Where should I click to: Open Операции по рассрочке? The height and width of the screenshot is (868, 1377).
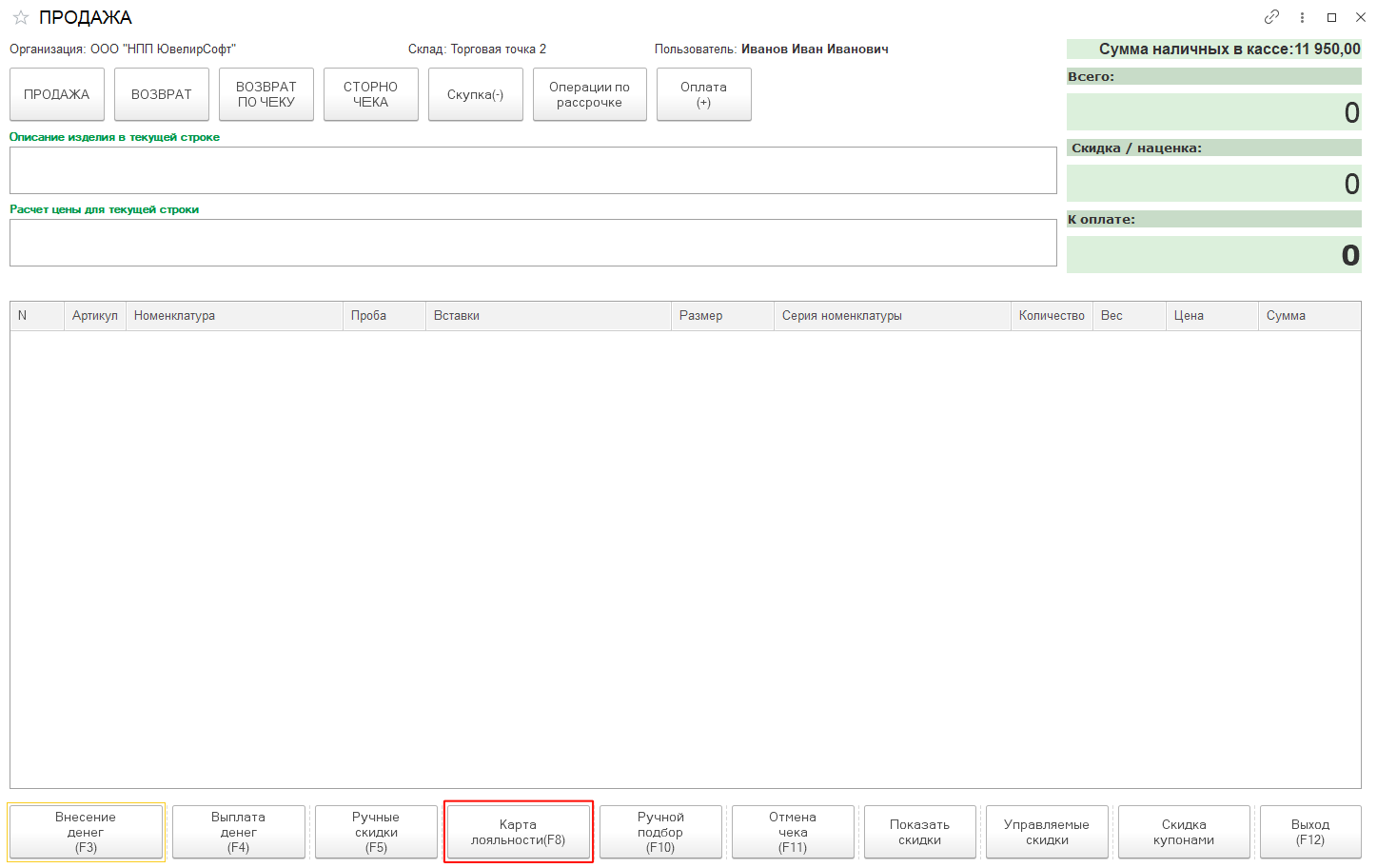pos(590,94)
